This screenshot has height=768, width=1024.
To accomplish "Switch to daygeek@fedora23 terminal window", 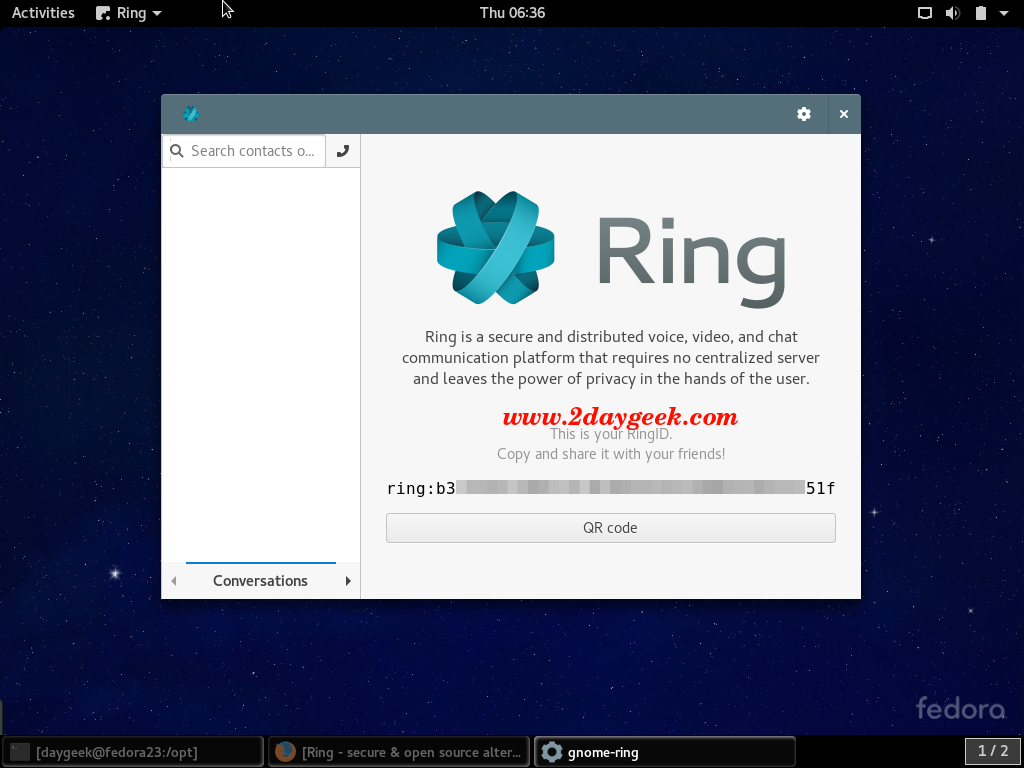I will point(133,752).
